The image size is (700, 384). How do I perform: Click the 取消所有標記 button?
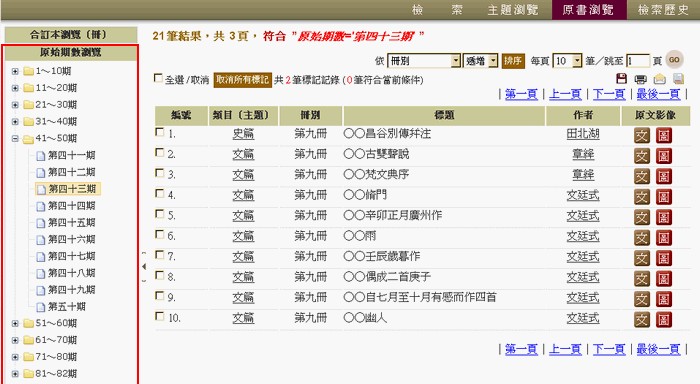point(242,79)
